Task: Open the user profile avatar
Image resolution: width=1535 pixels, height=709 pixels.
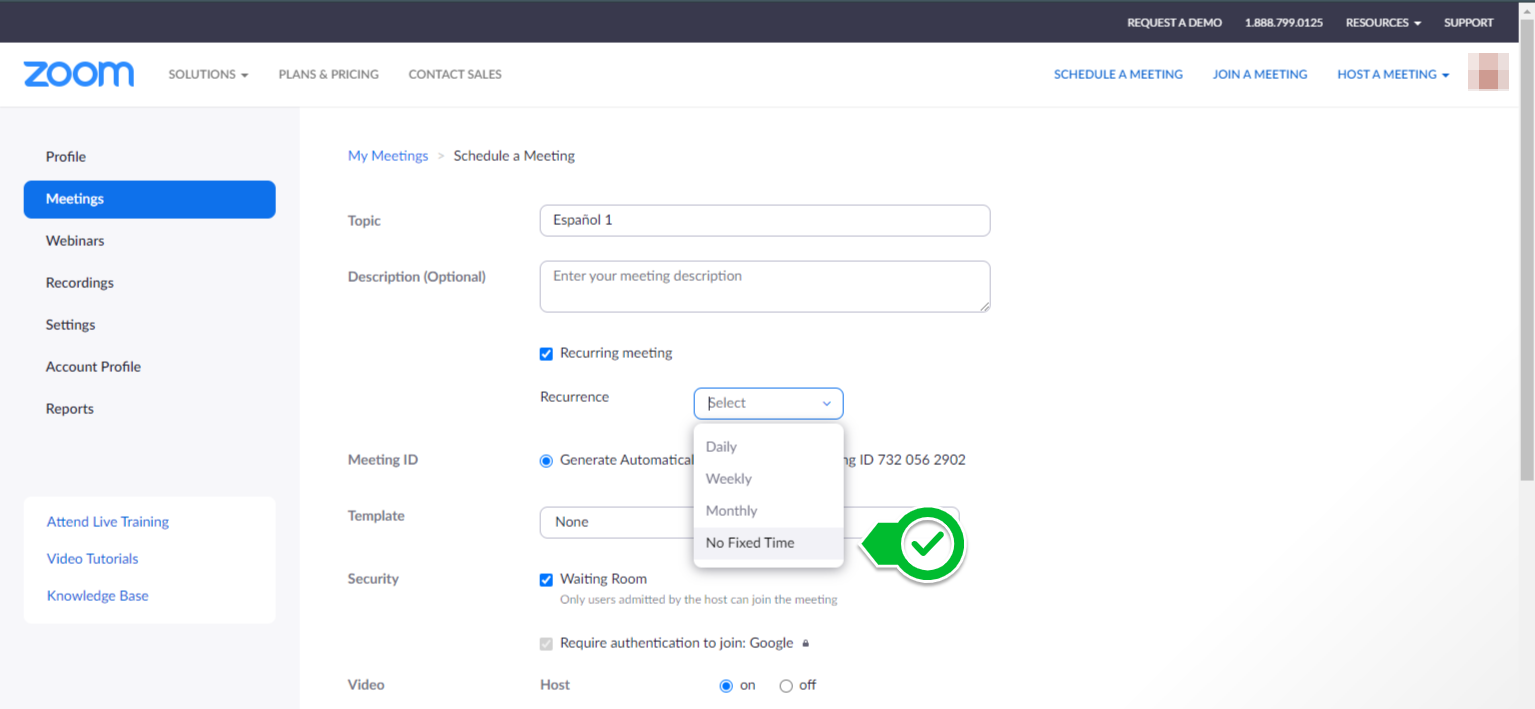Action: tap(1487, 73)
